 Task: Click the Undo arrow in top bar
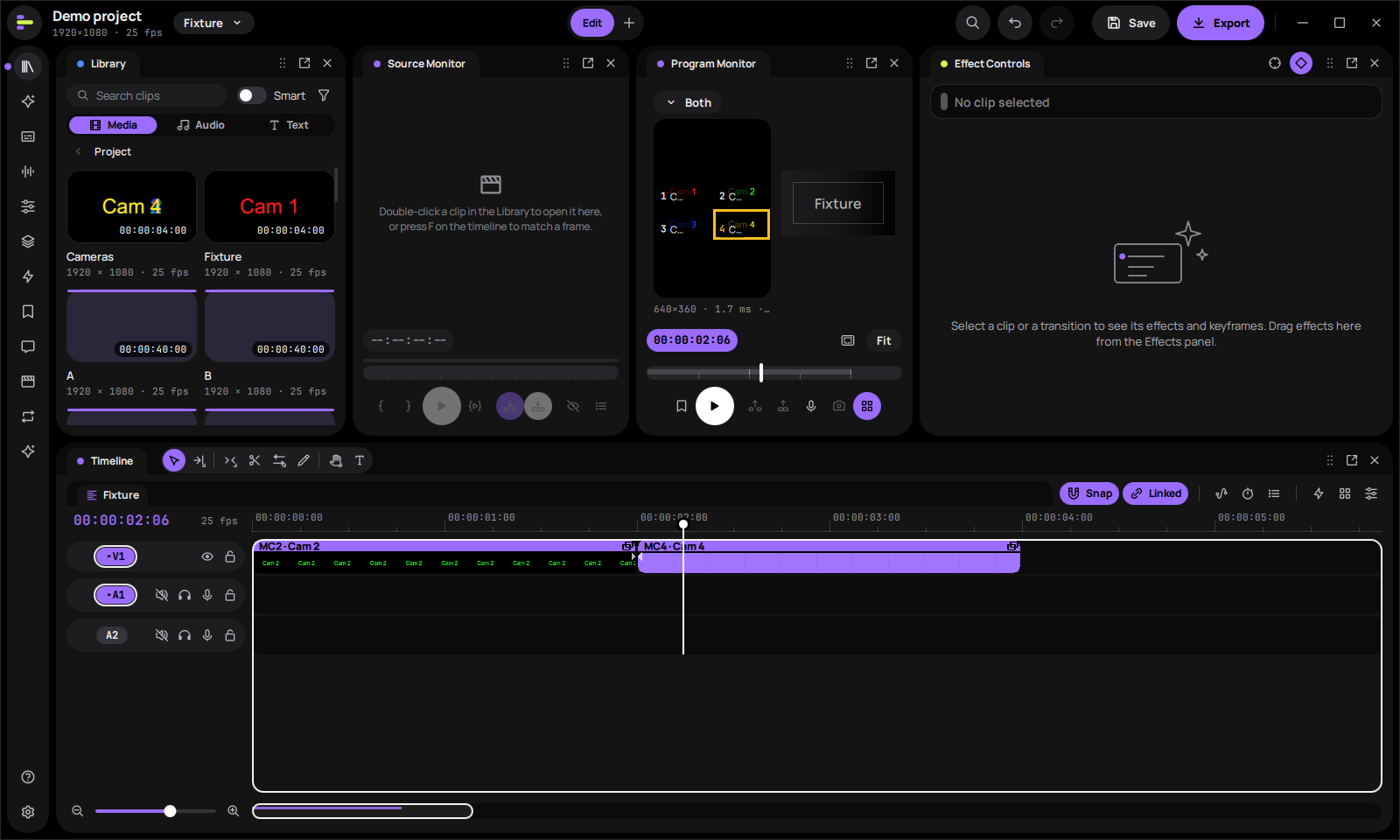1015,23
